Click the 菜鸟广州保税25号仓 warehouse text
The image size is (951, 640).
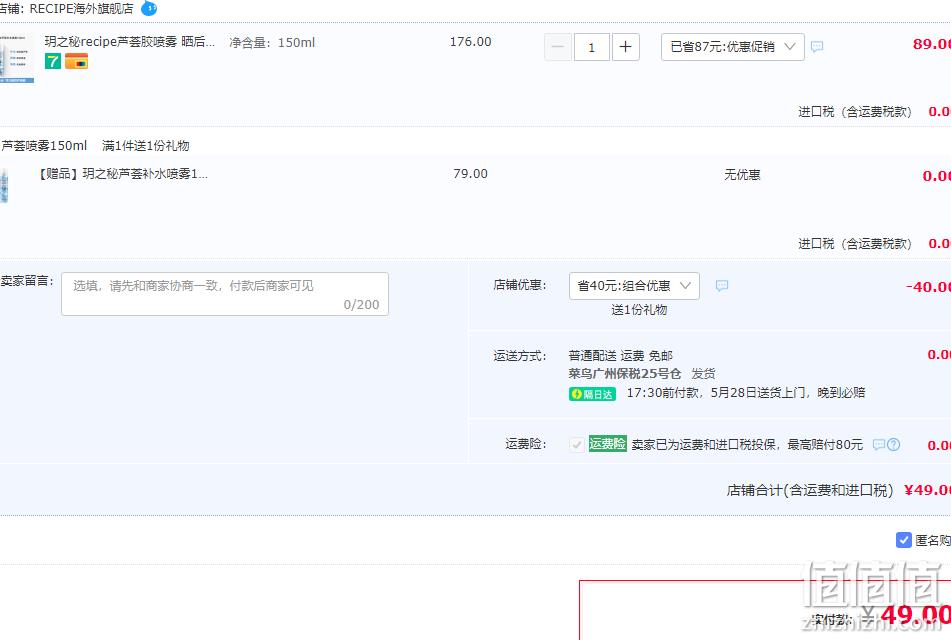click(625, 373)
